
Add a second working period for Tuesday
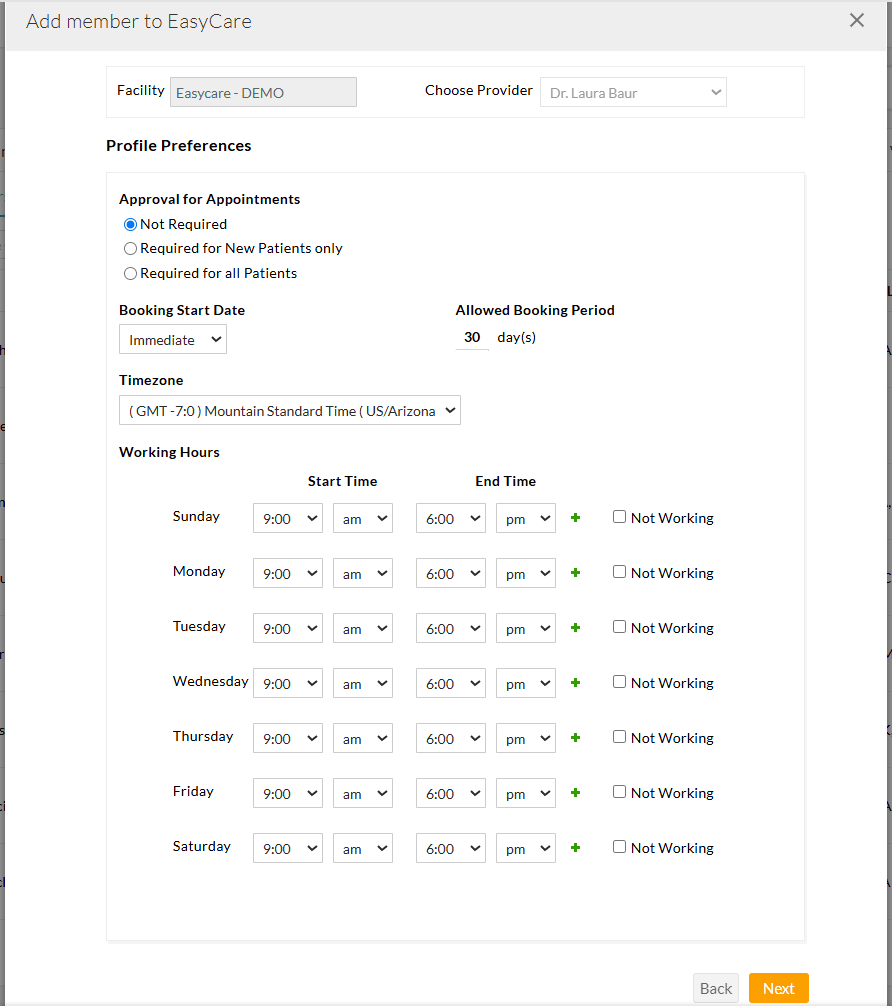coord(574,627)
